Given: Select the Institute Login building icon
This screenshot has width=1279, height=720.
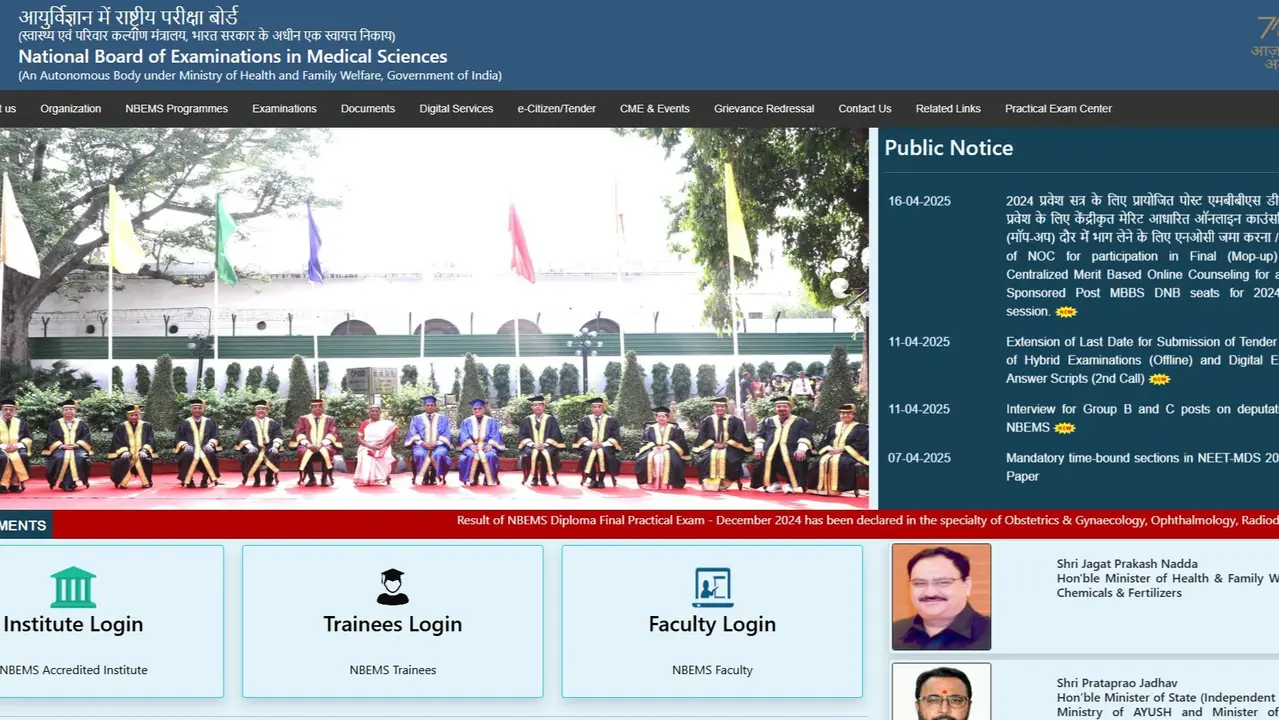Looking at the screenshot, I should 73,585.
